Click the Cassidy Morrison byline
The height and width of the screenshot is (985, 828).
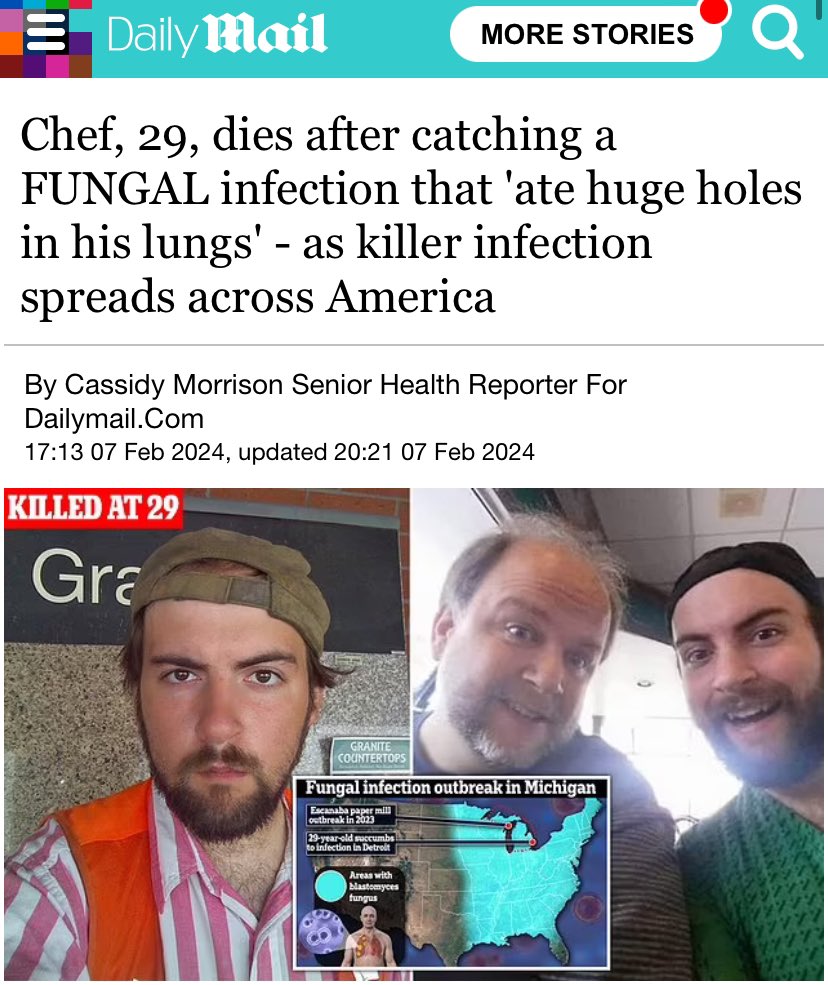[118, 384]
